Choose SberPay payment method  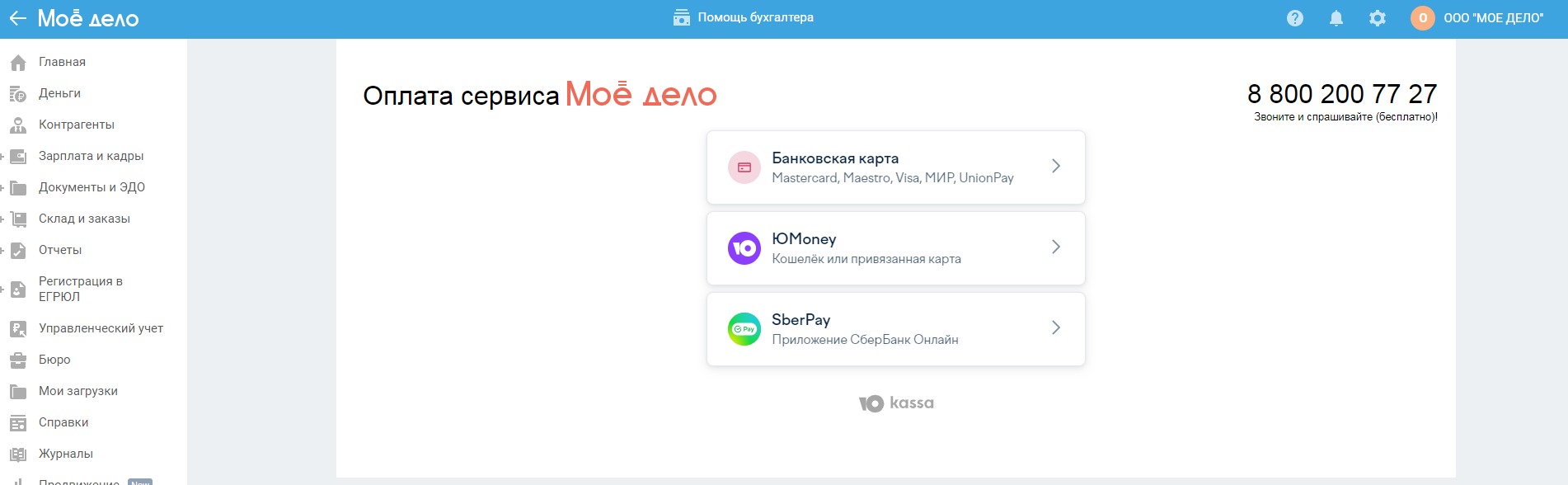tap(896, 329)
